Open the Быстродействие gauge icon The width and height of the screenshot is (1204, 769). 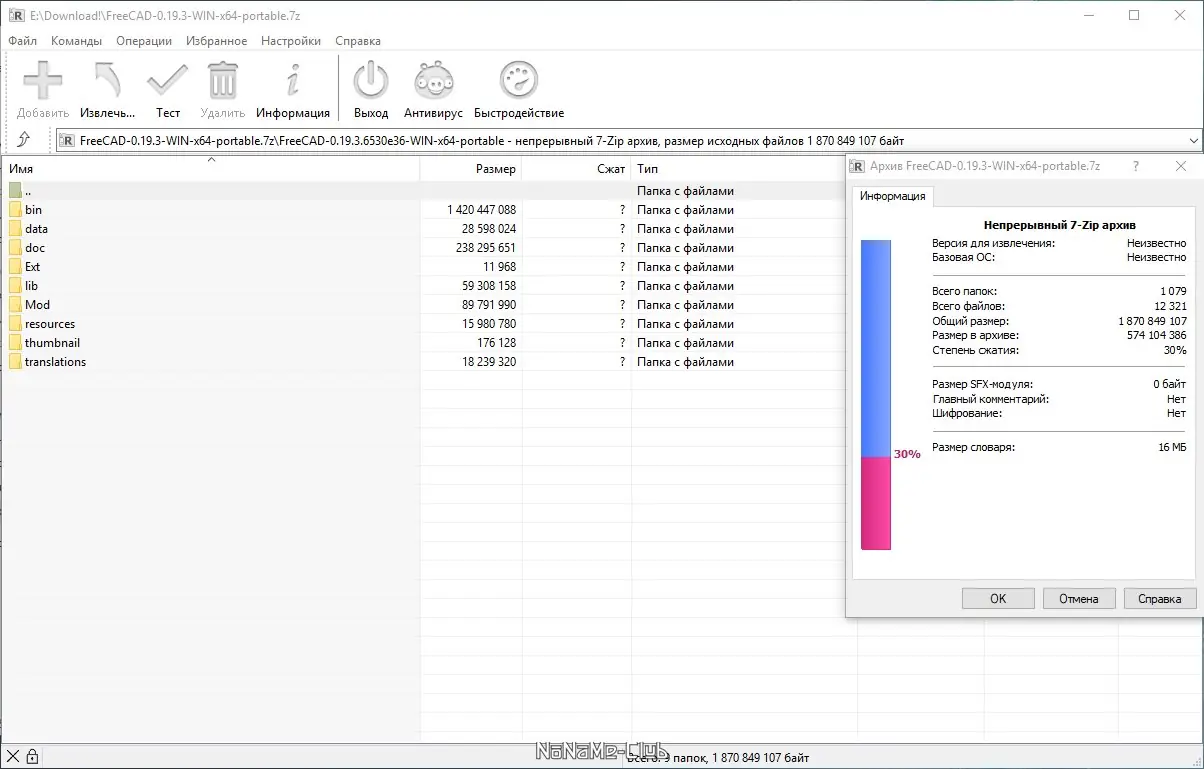coord(519,80)
